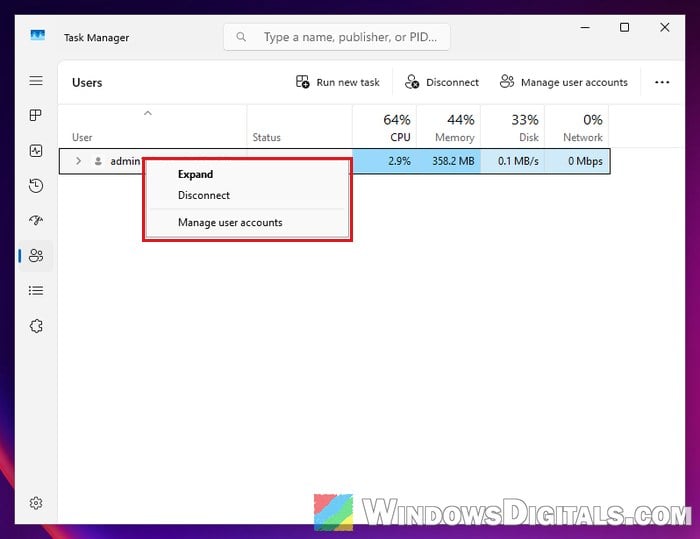Open the Details page icon
700x539 pixels.
coord(36,291)
